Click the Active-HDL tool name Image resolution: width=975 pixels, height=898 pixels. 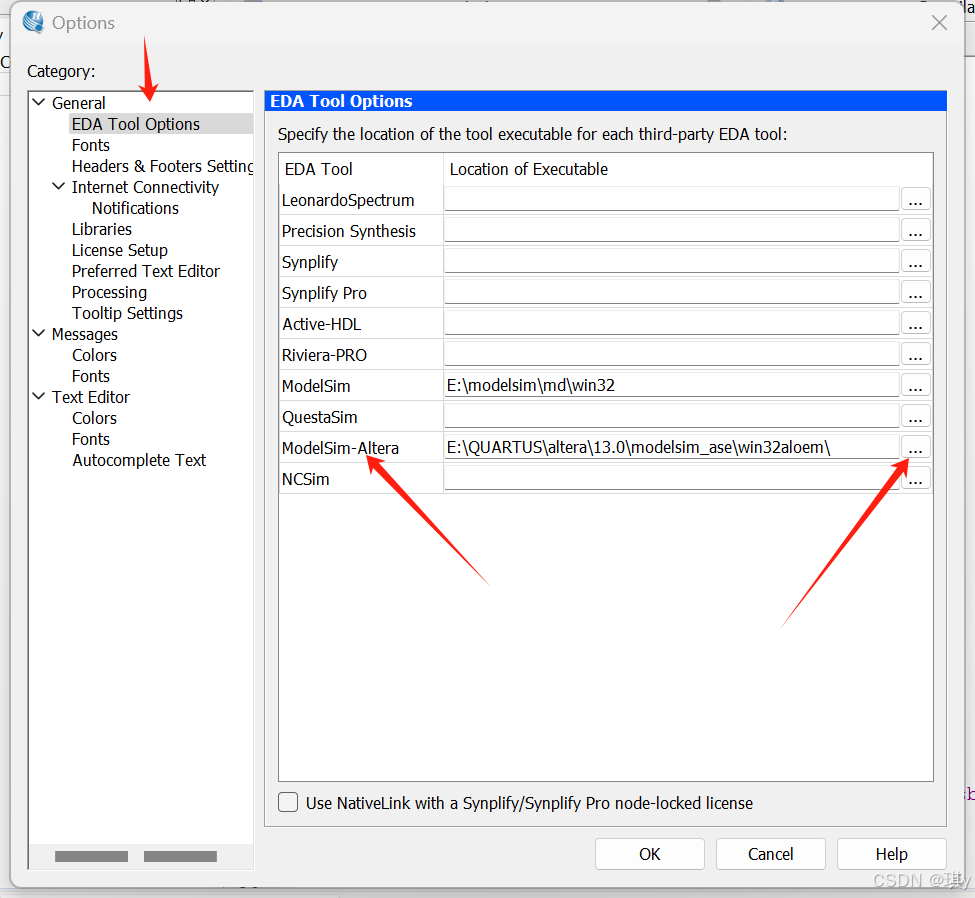pos(321,324)
